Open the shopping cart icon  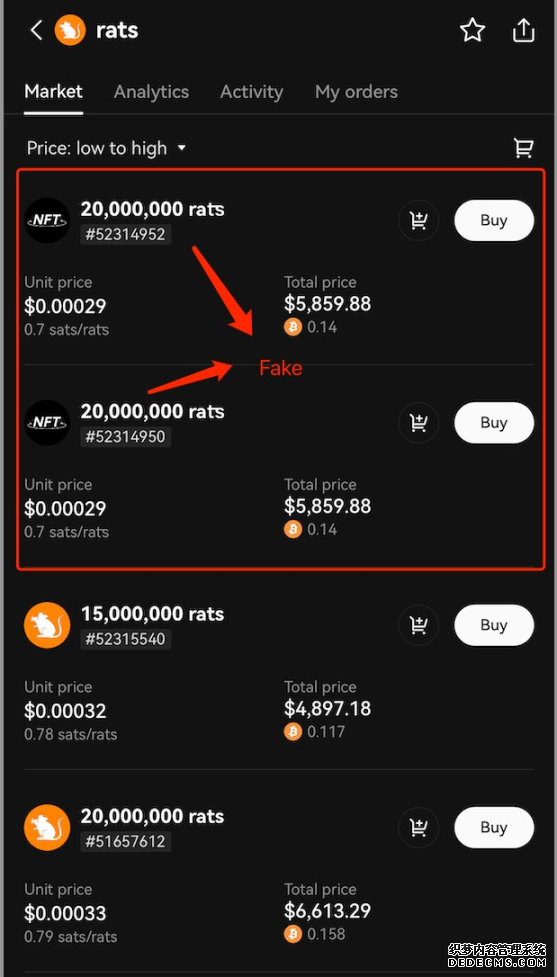click(x=523, y=148)
